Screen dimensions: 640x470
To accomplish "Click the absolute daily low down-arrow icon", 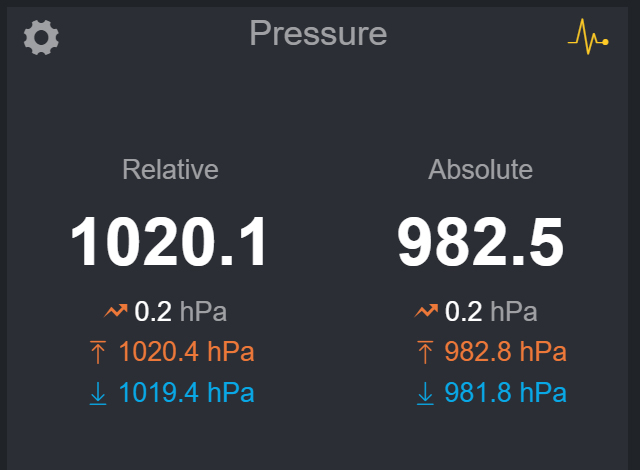I will (425, 393).
